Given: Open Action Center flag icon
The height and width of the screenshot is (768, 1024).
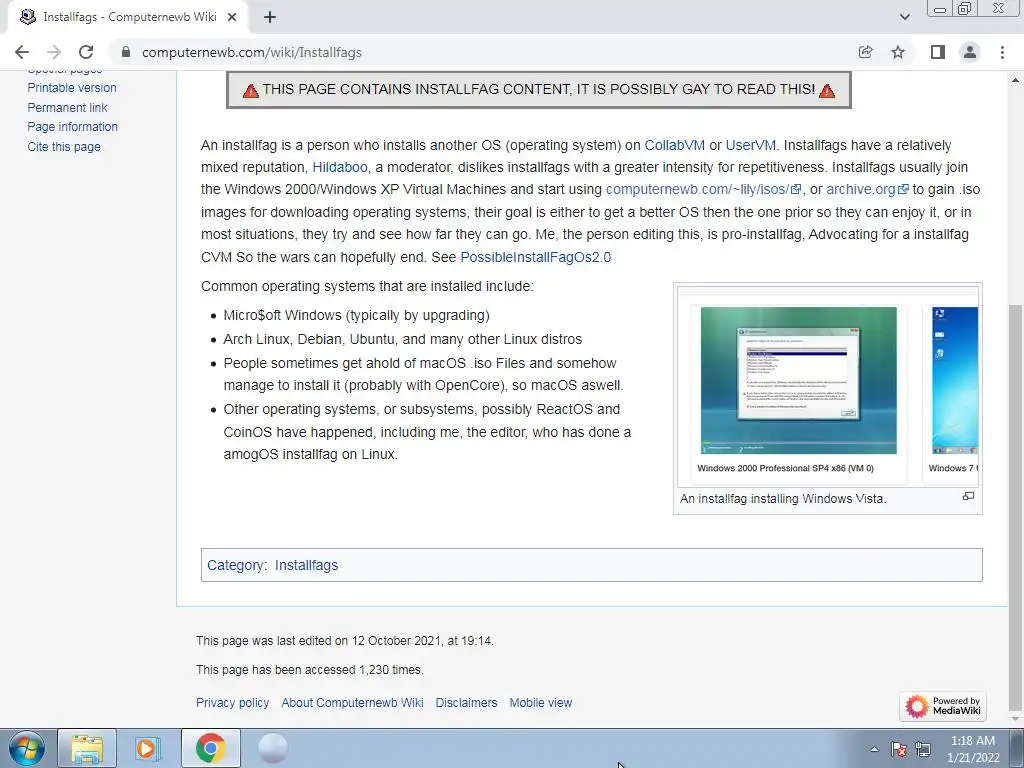Looking at the screenshot, I should pos(899,749).
